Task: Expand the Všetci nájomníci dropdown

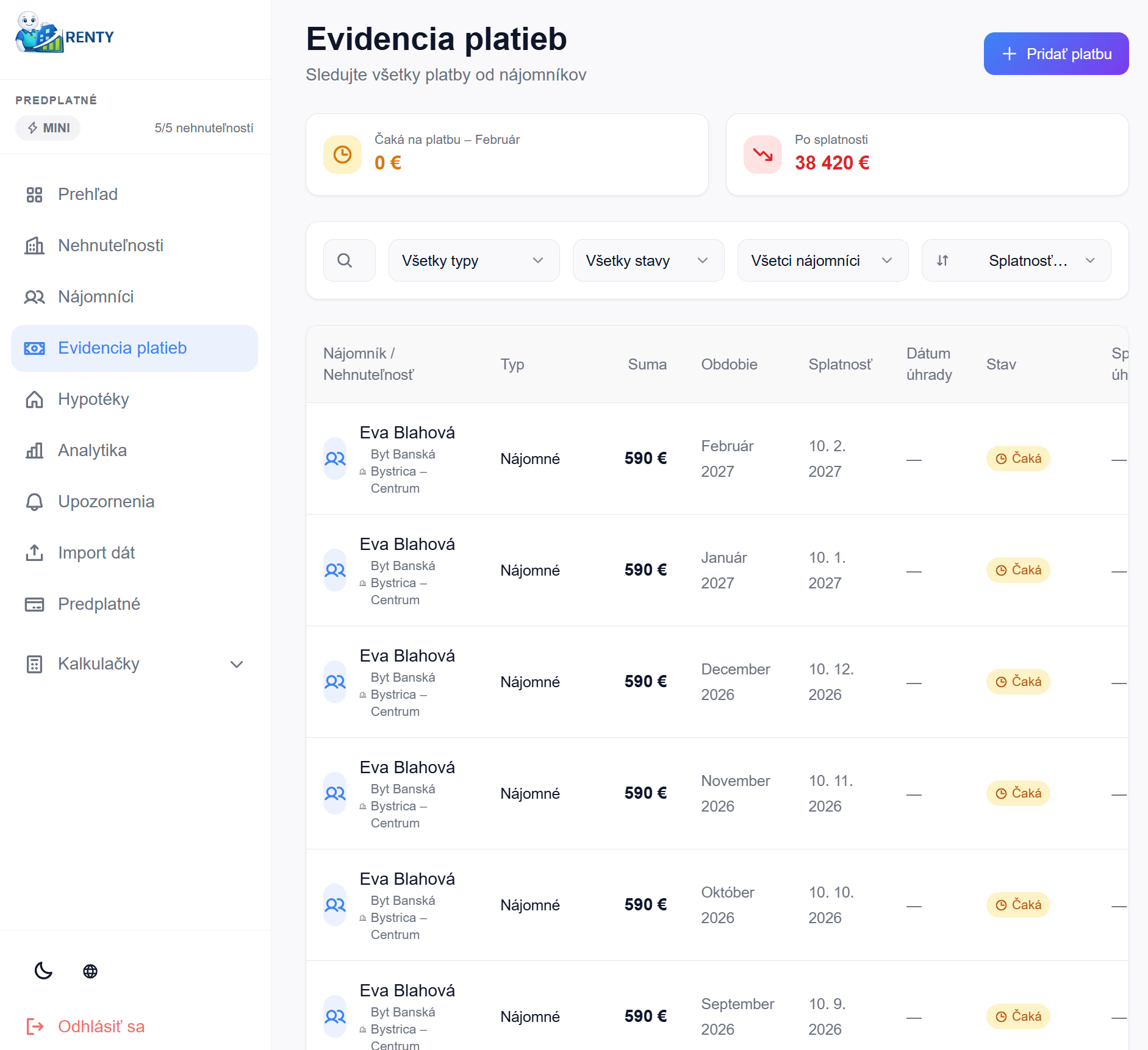Action: click(x=822, y=260)
